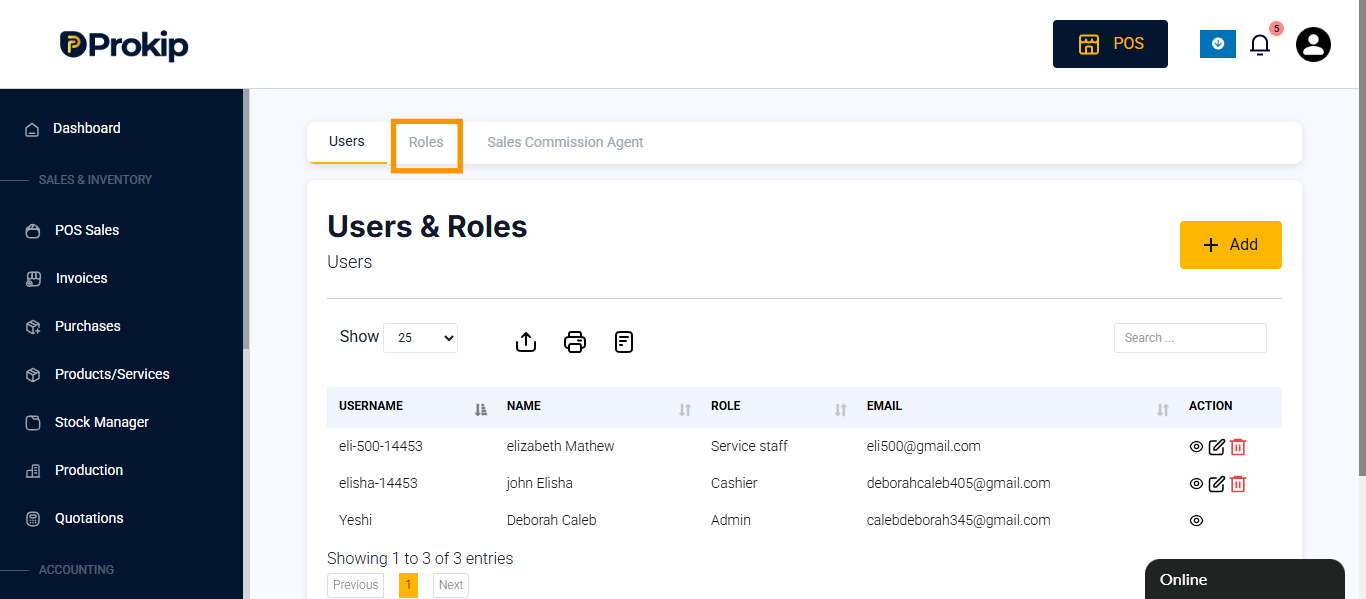
Task: Click the Dashboard home icon
Action: coord(32,129)
